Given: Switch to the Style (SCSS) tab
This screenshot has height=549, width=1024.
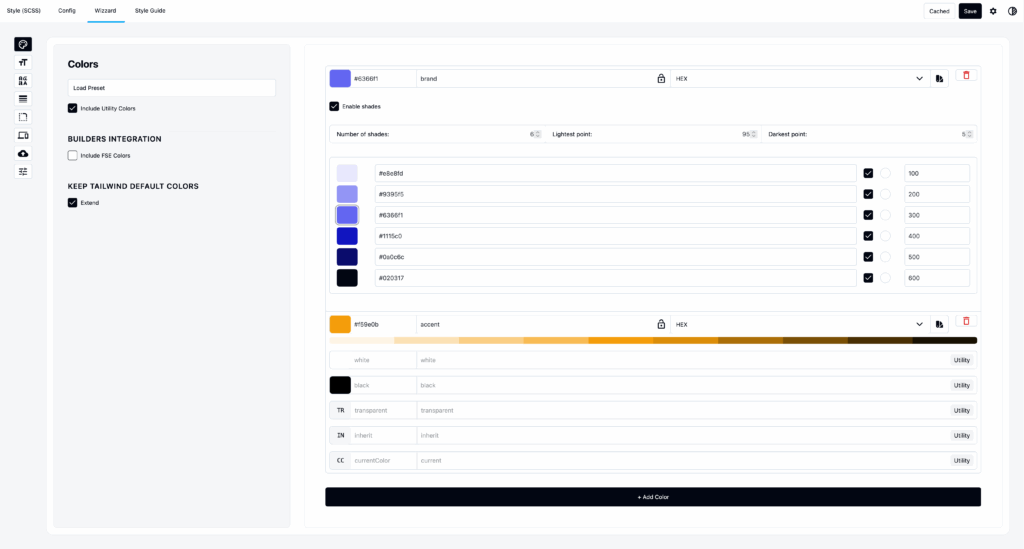Looking at the screenshot, I should coord(24,11).
